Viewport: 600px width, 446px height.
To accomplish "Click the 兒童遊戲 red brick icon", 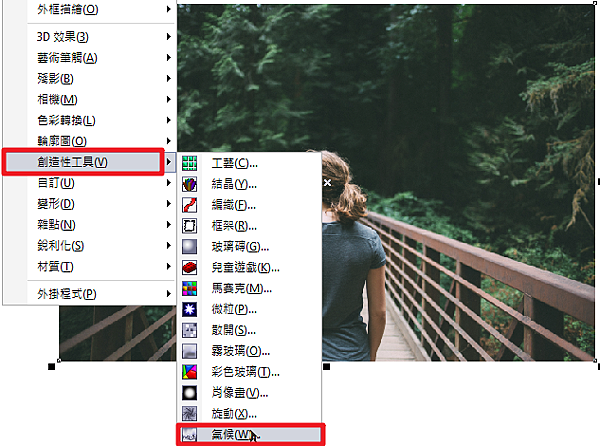I will pos(189,268).
